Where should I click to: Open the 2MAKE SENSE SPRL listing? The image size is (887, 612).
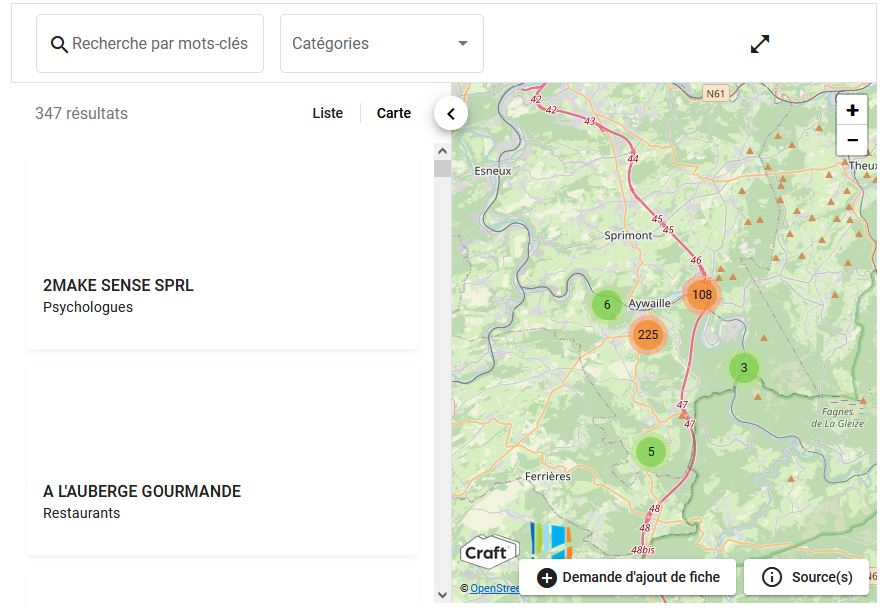223,254
